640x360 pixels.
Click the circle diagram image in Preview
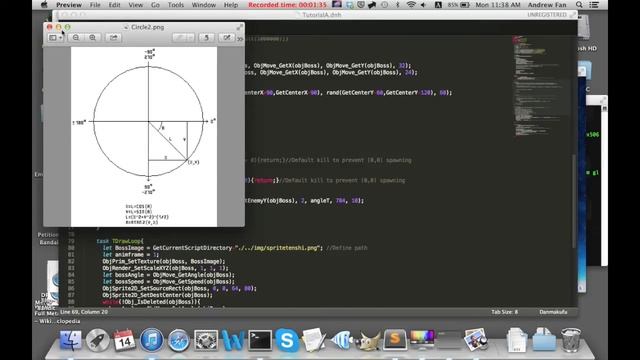coord(144,136)
